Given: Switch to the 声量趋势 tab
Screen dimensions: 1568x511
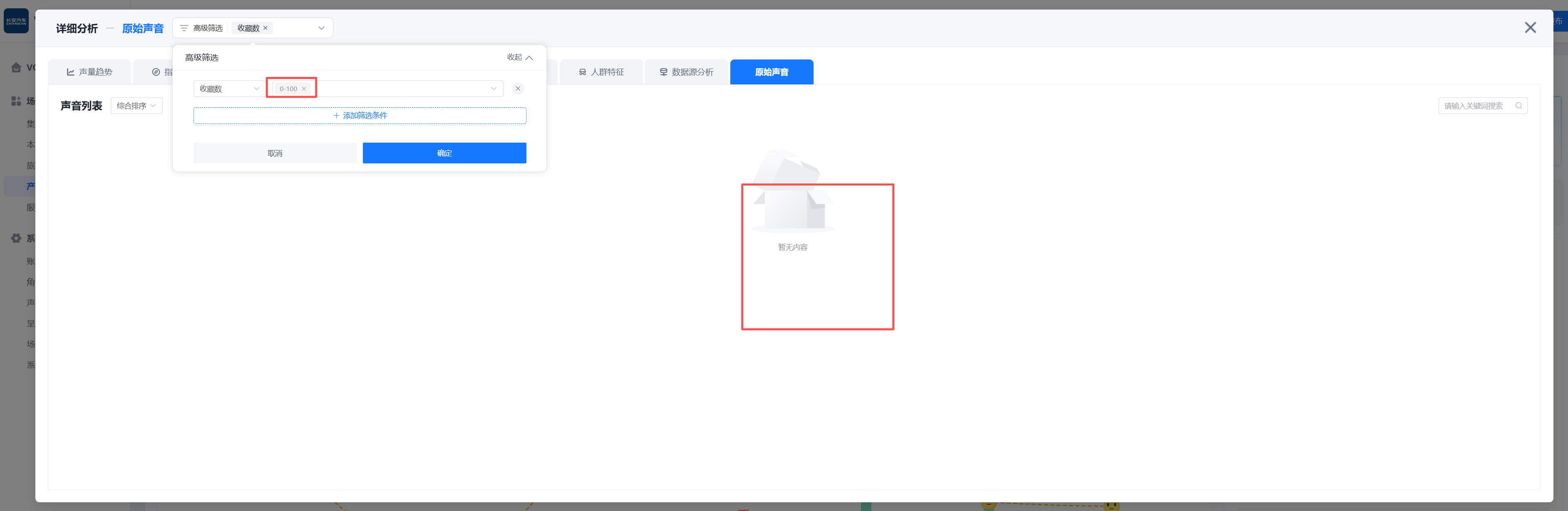Looking at the screenshot, I should pos(89,72).
